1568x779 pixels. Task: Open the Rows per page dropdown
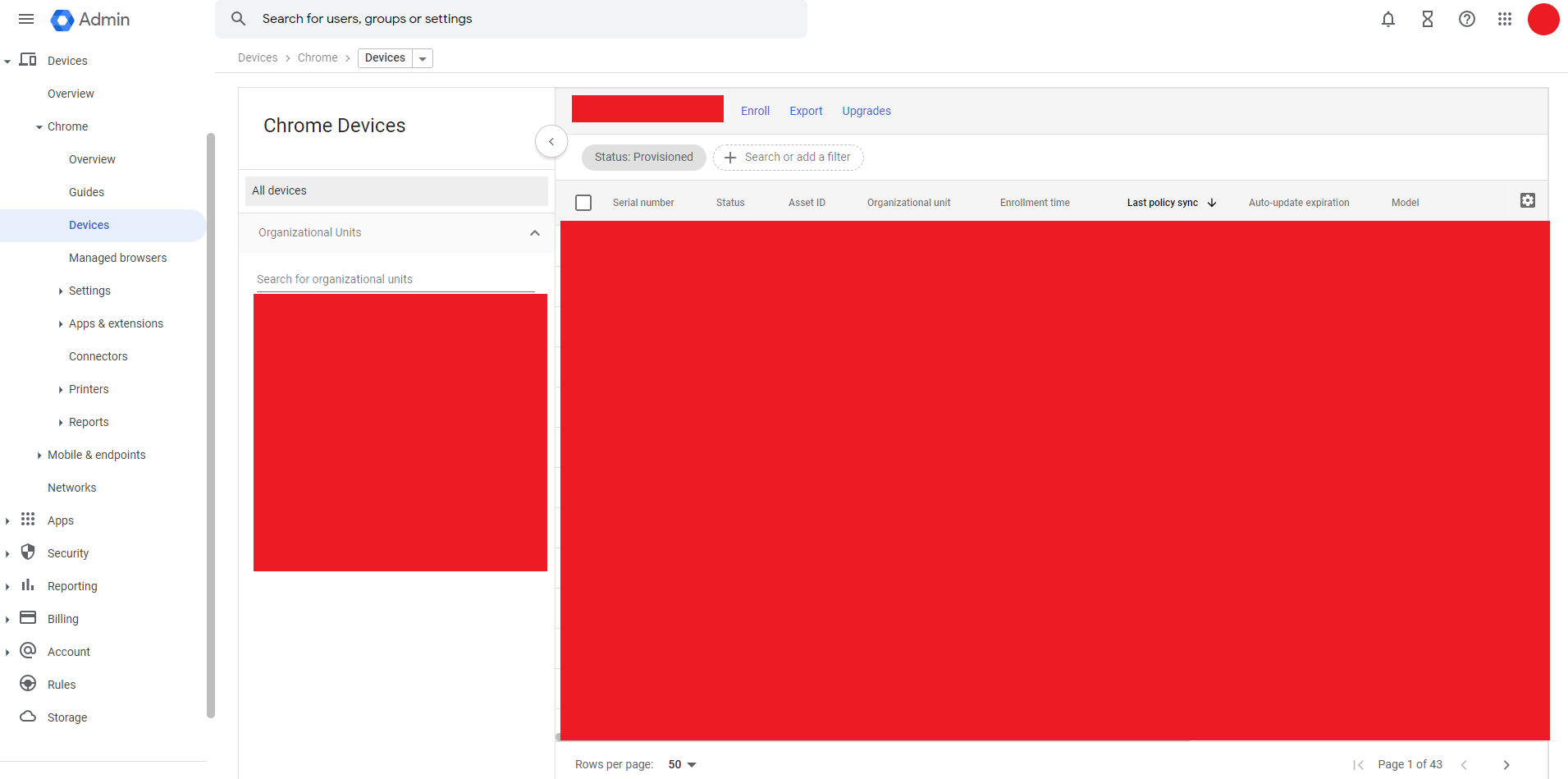pyautogui.click(x=681, y=764)
